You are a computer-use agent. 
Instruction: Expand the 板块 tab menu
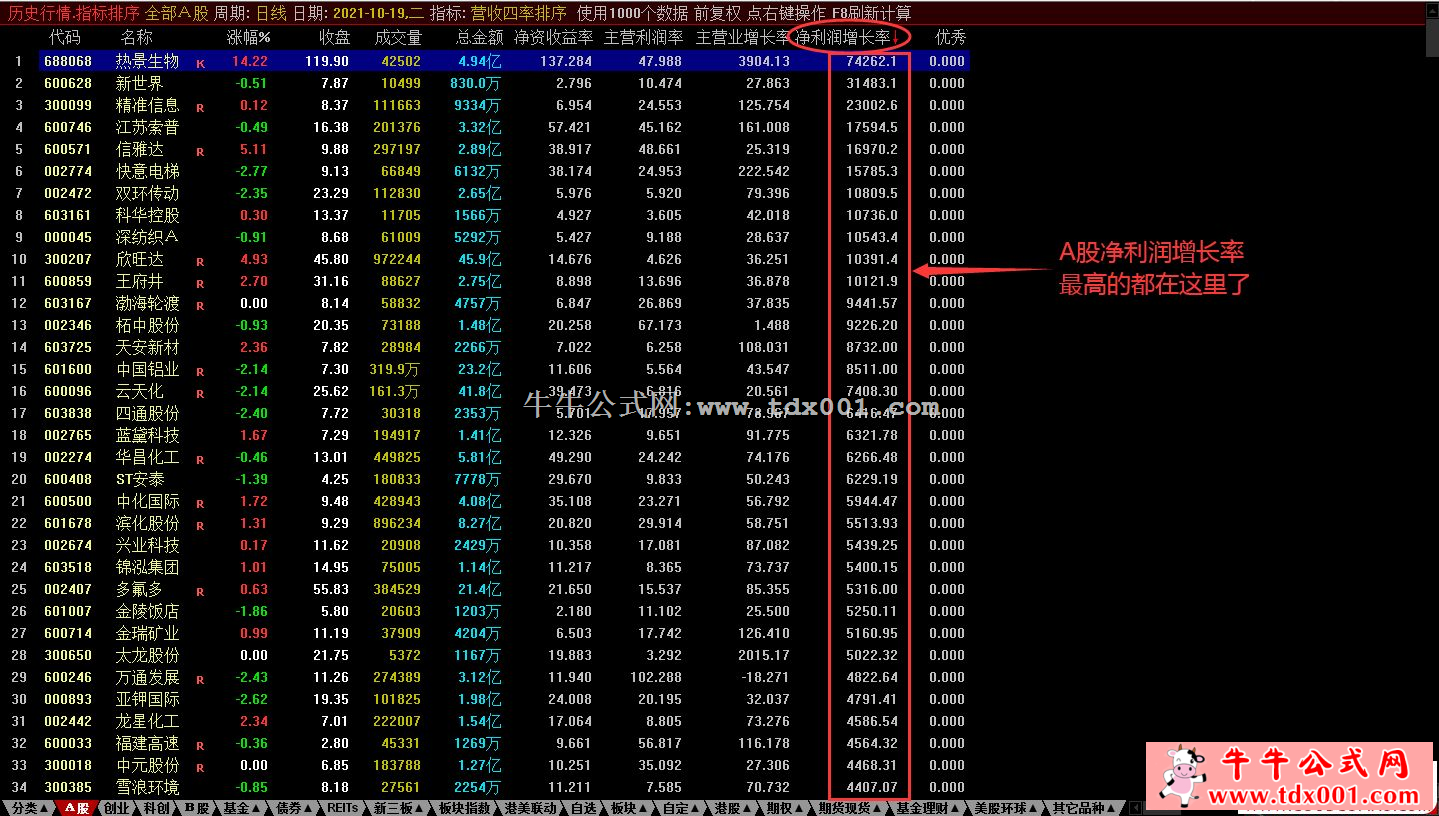631,808
